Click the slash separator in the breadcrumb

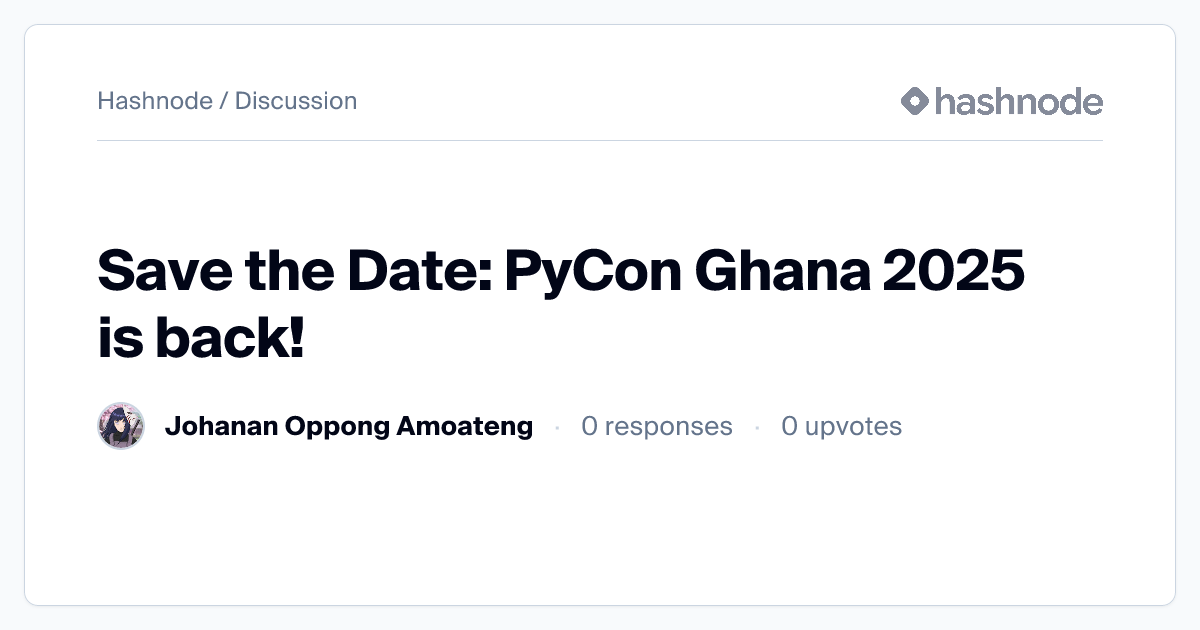coord(224,101)
